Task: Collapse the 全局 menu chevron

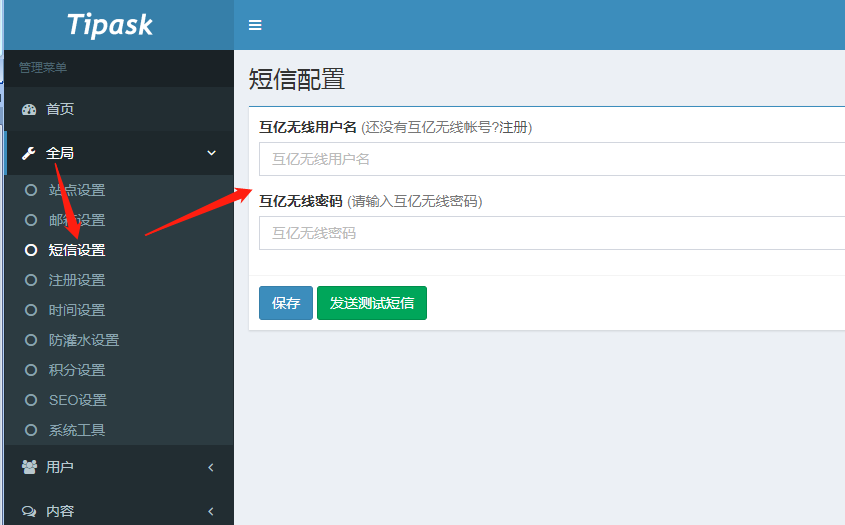Action: pyautogui.click(x=211, y=153)
